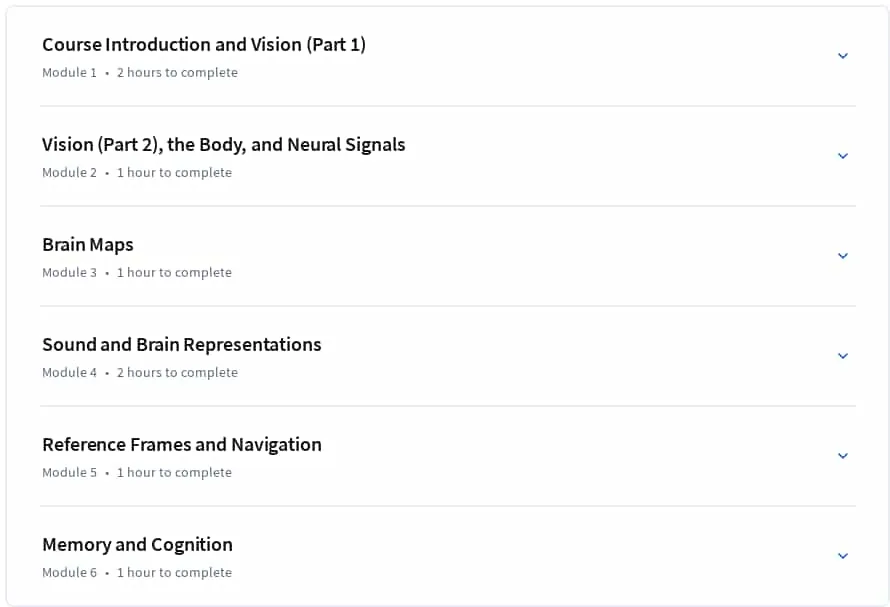Image resolution: width=890 pixels, height=607 pixels.
Task: Expand the Module 2 chevron arrow
Action: click(843, 156)
